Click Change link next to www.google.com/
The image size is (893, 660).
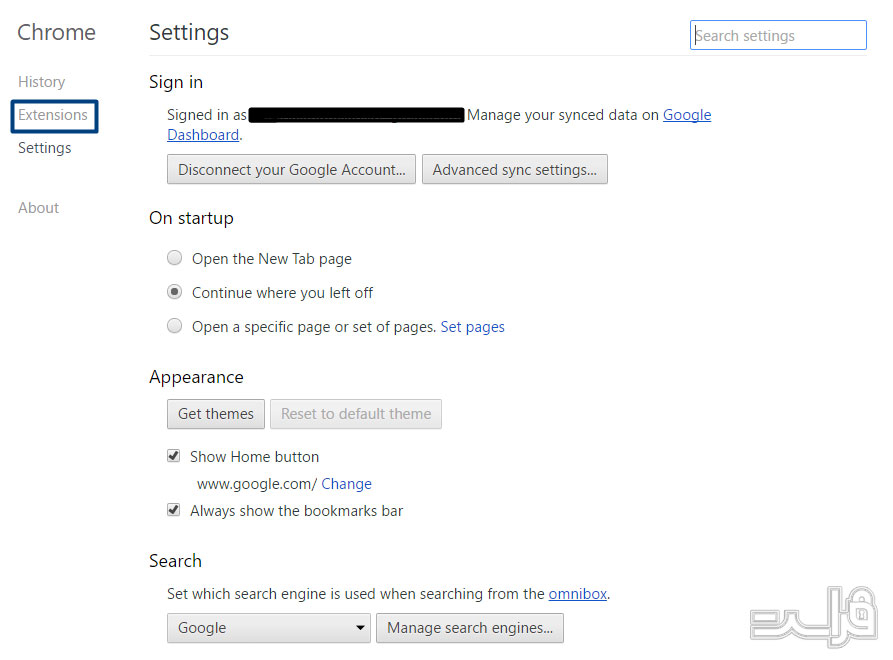(x=346, y=484)
